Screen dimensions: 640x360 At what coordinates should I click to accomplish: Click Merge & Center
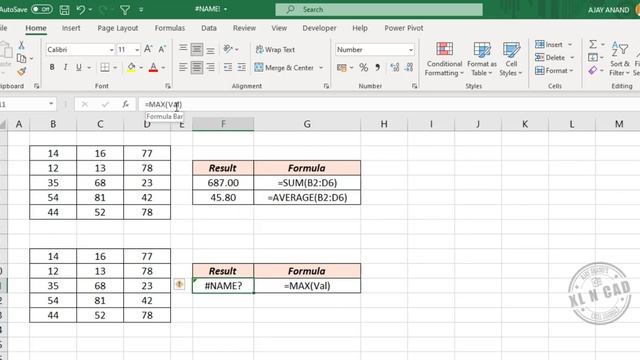pos(284,67)
